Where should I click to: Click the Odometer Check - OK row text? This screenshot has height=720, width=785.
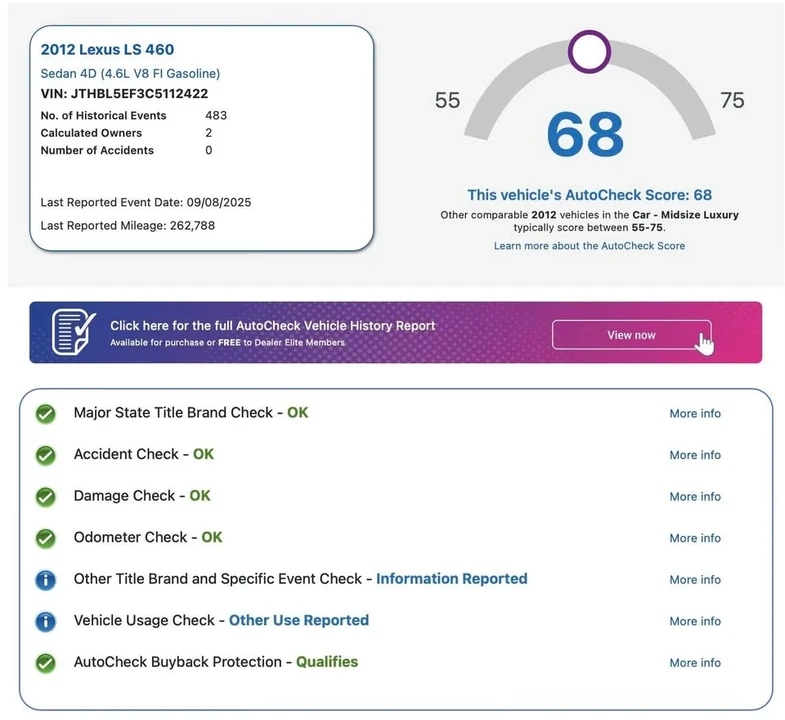click(x=148, y=537)
